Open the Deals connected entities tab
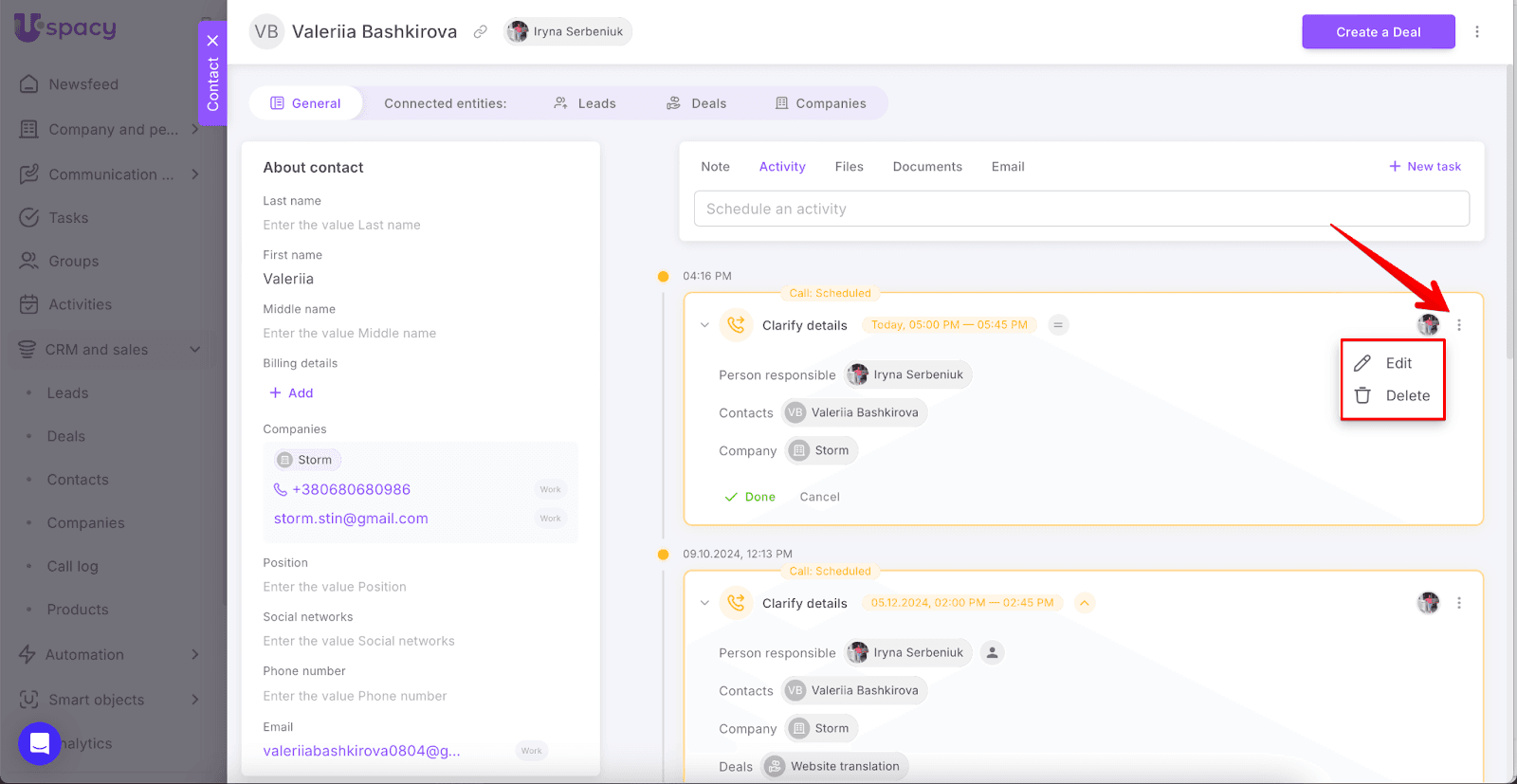 pyautogui.click(x=697, y=103)
